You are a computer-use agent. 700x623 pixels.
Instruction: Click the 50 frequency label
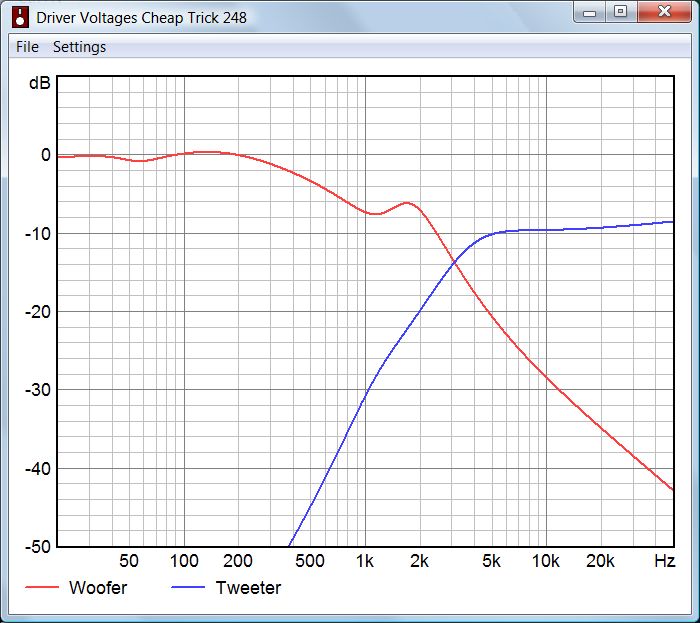pyautogui.click(x=129, y=561)
